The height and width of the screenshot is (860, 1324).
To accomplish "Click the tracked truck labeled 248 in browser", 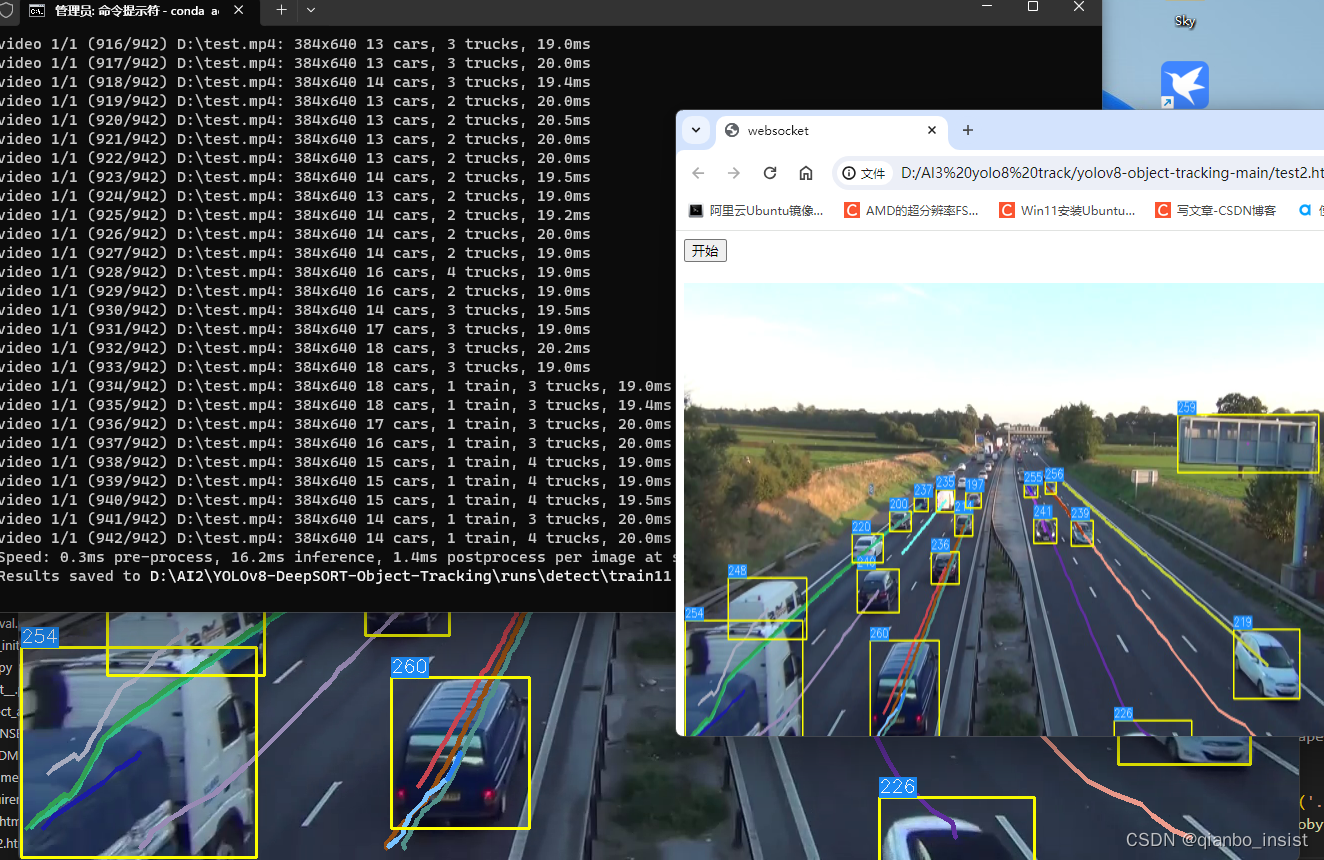I will (x=767, y=608).
